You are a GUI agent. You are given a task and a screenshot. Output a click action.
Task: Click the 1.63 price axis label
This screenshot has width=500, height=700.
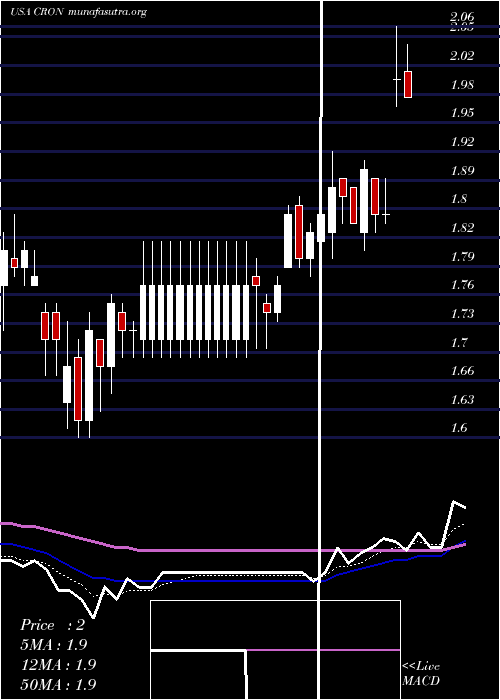point(462,399)
